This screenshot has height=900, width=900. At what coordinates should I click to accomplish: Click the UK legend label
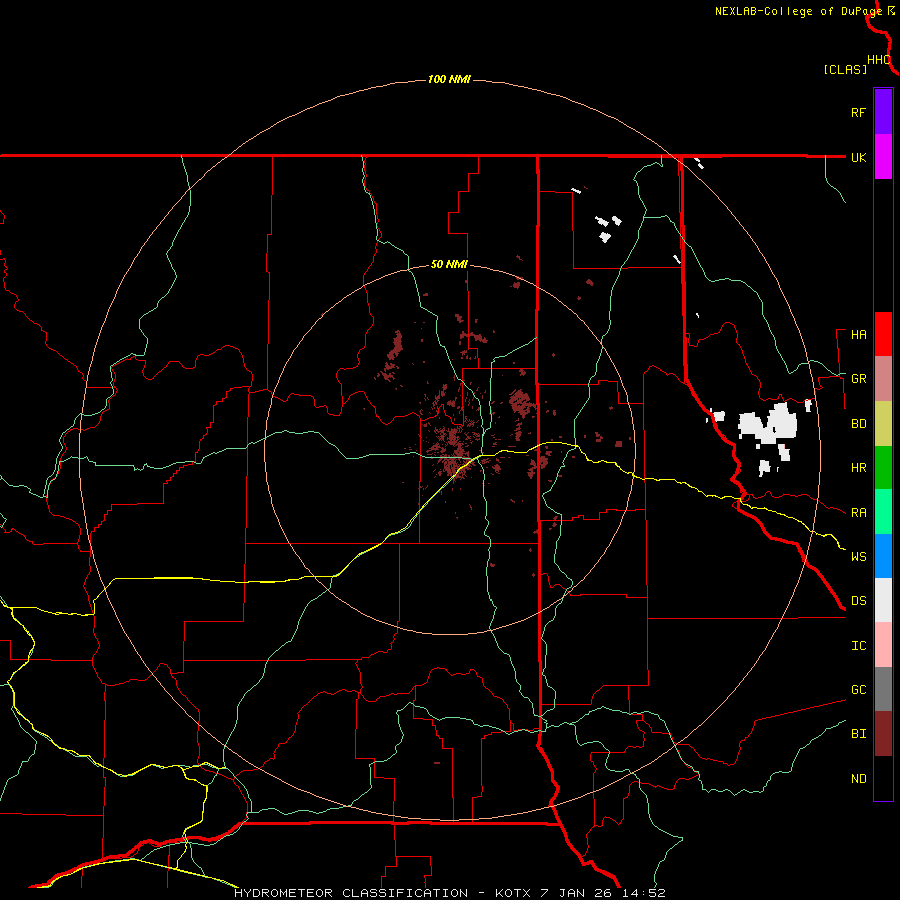(x=858, y=158)
